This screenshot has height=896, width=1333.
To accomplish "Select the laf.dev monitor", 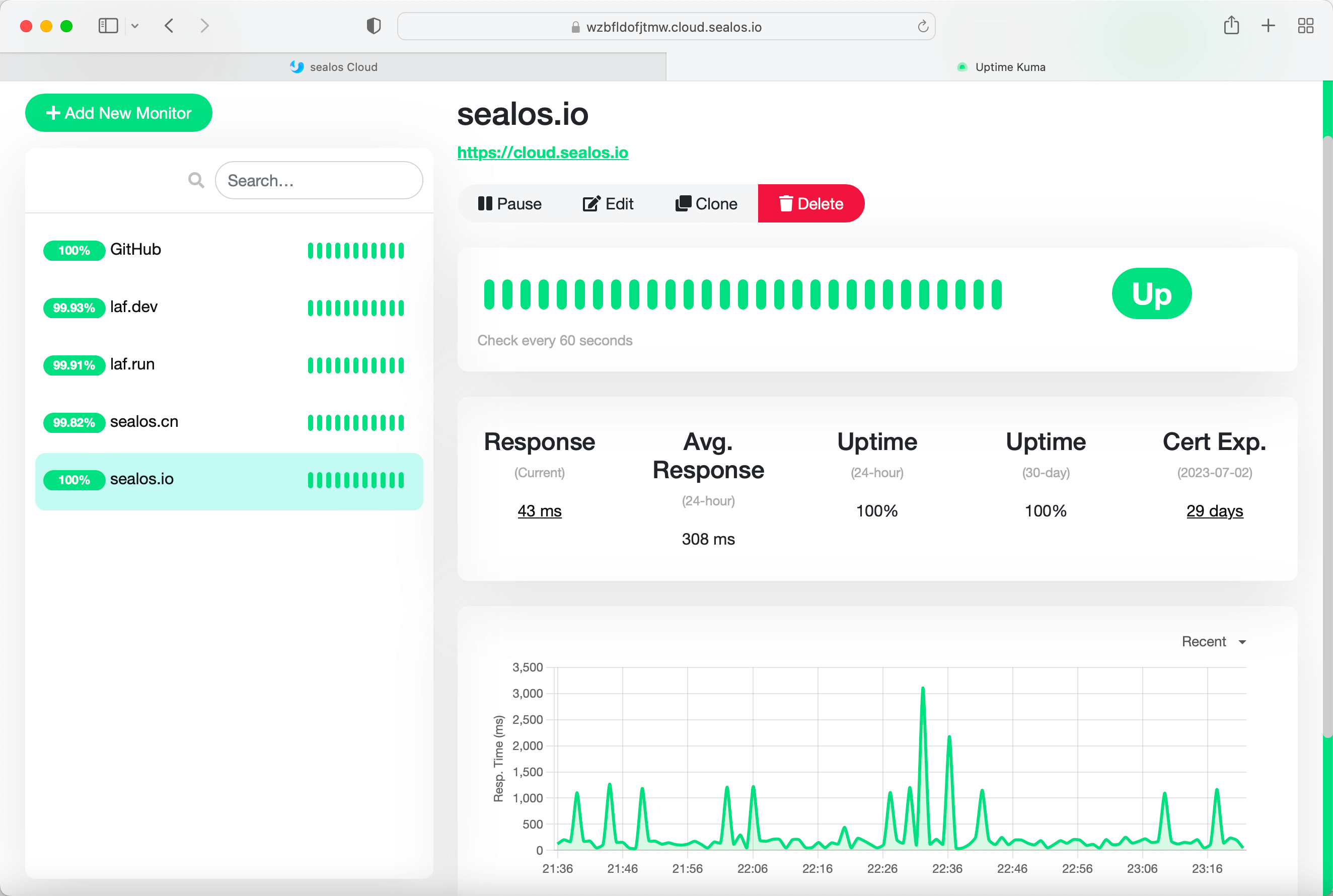I will pyautogui.click(x=229, y=308).
